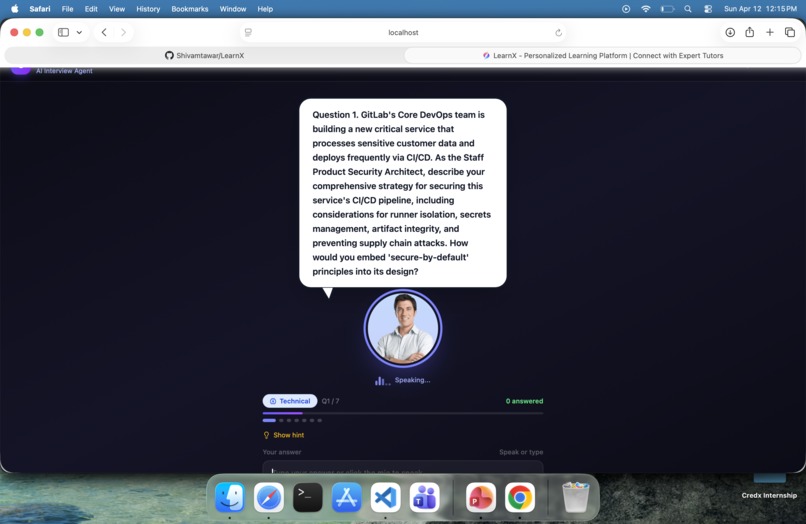Open the Help menu
806x524 pixels.
265,9
